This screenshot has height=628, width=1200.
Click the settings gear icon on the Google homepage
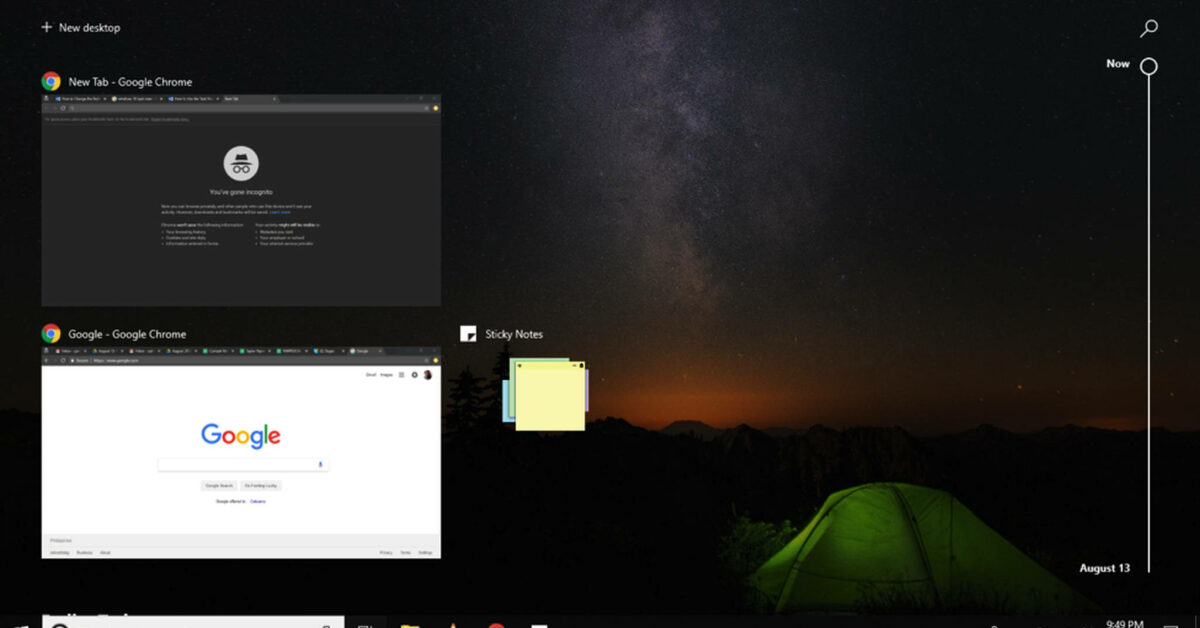click(414, 374)
